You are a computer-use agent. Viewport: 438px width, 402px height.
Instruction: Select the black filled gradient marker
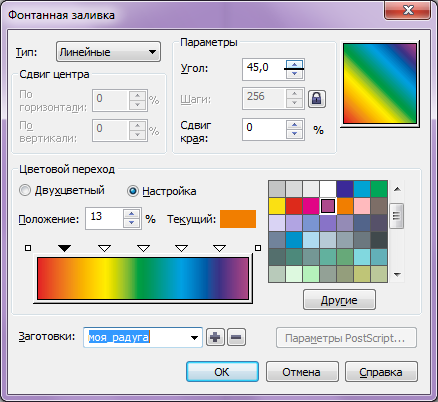[64, 248]
